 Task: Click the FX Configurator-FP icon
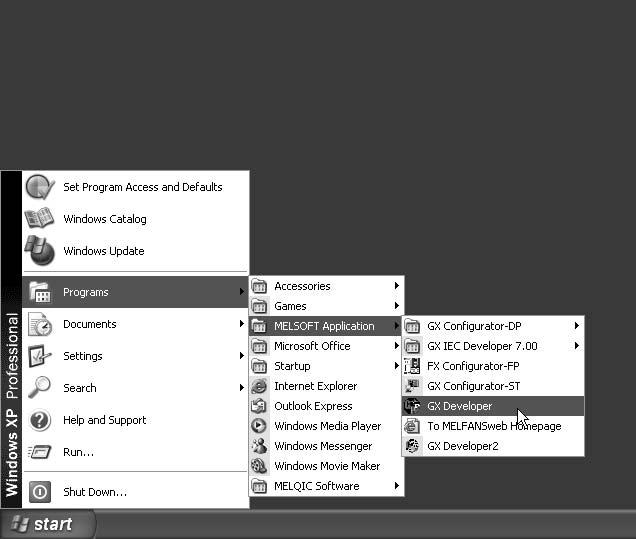412,366
